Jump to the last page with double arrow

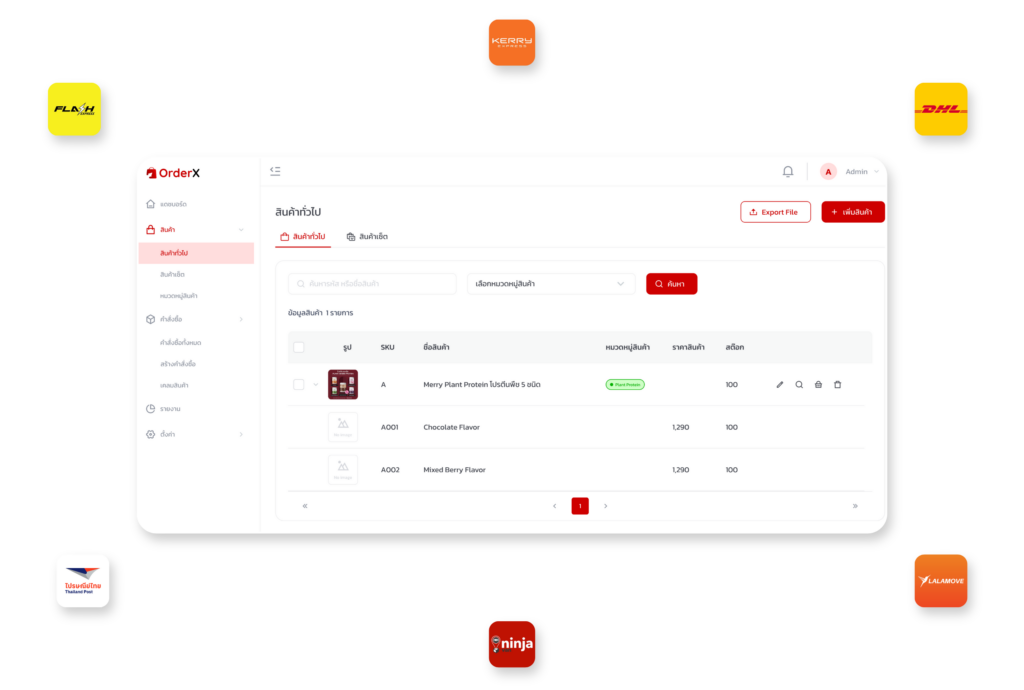855,506
